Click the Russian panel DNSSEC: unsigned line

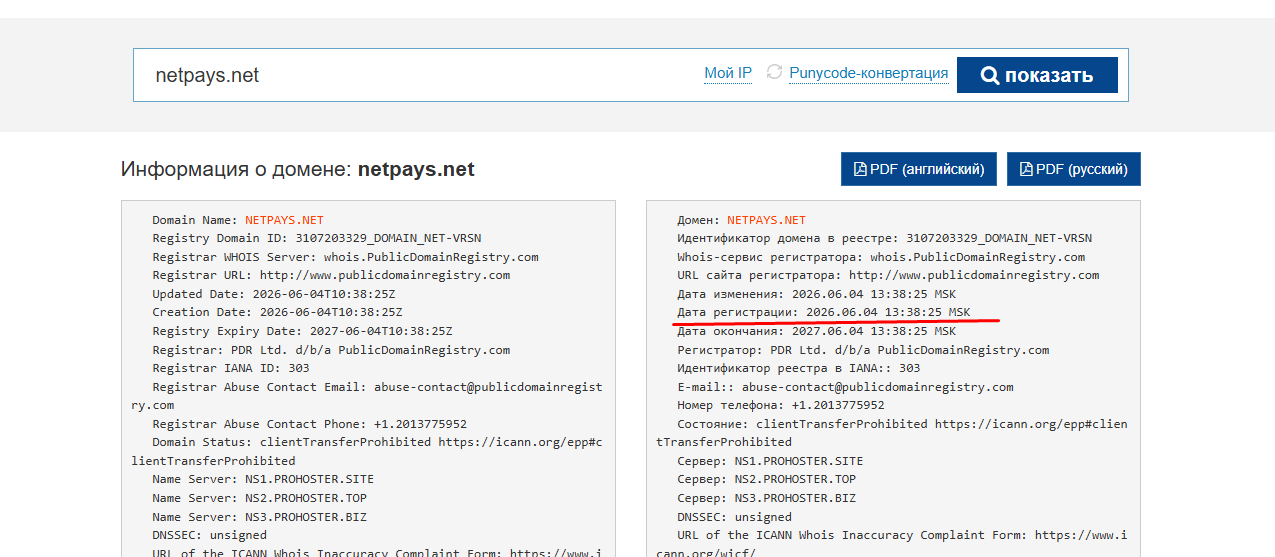(734, 516)
